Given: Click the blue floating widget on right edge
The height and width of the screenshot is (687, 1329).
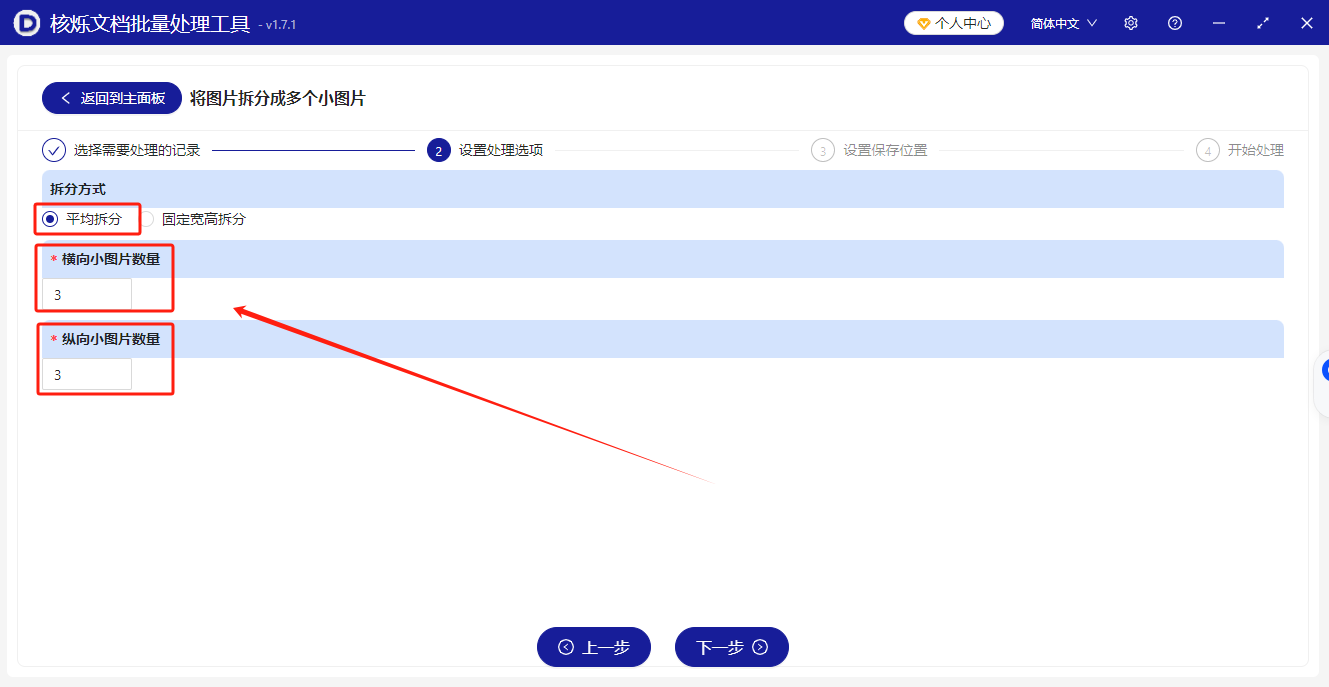Looking at the screenshot, I should pyautogui.click(x=1324, y=370).
